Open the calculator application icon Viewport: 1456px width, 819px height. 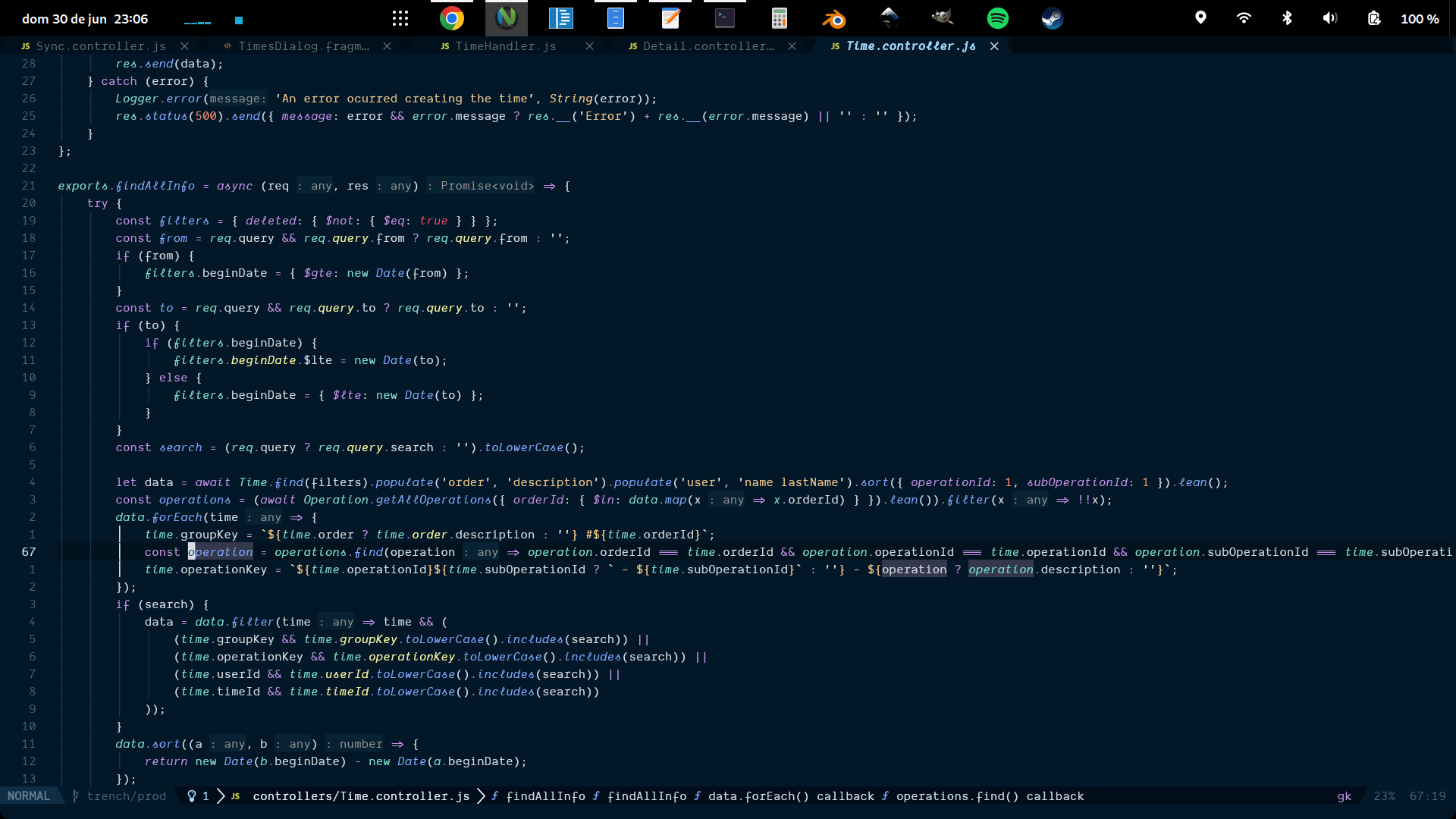pos(780,18)
